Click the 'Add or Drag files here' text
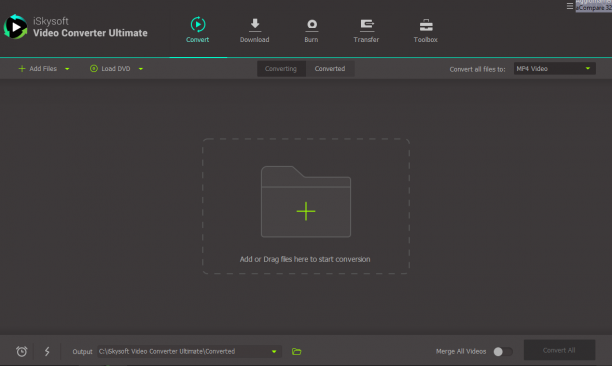 click(305, 259)
